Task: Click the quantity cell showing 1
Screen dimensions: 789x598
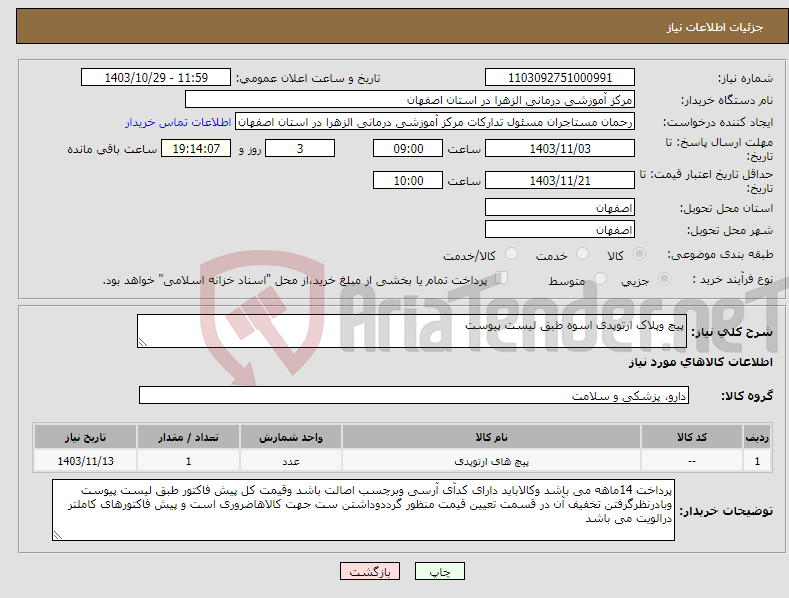Action: coord(188,461)
